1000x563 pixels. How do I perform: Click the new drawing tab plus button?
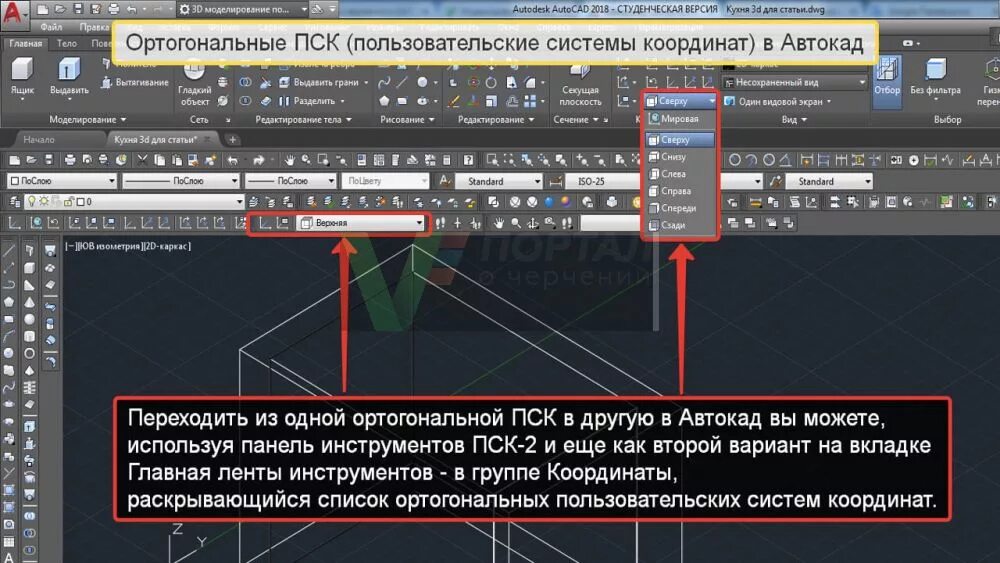[x=233, y=139]
